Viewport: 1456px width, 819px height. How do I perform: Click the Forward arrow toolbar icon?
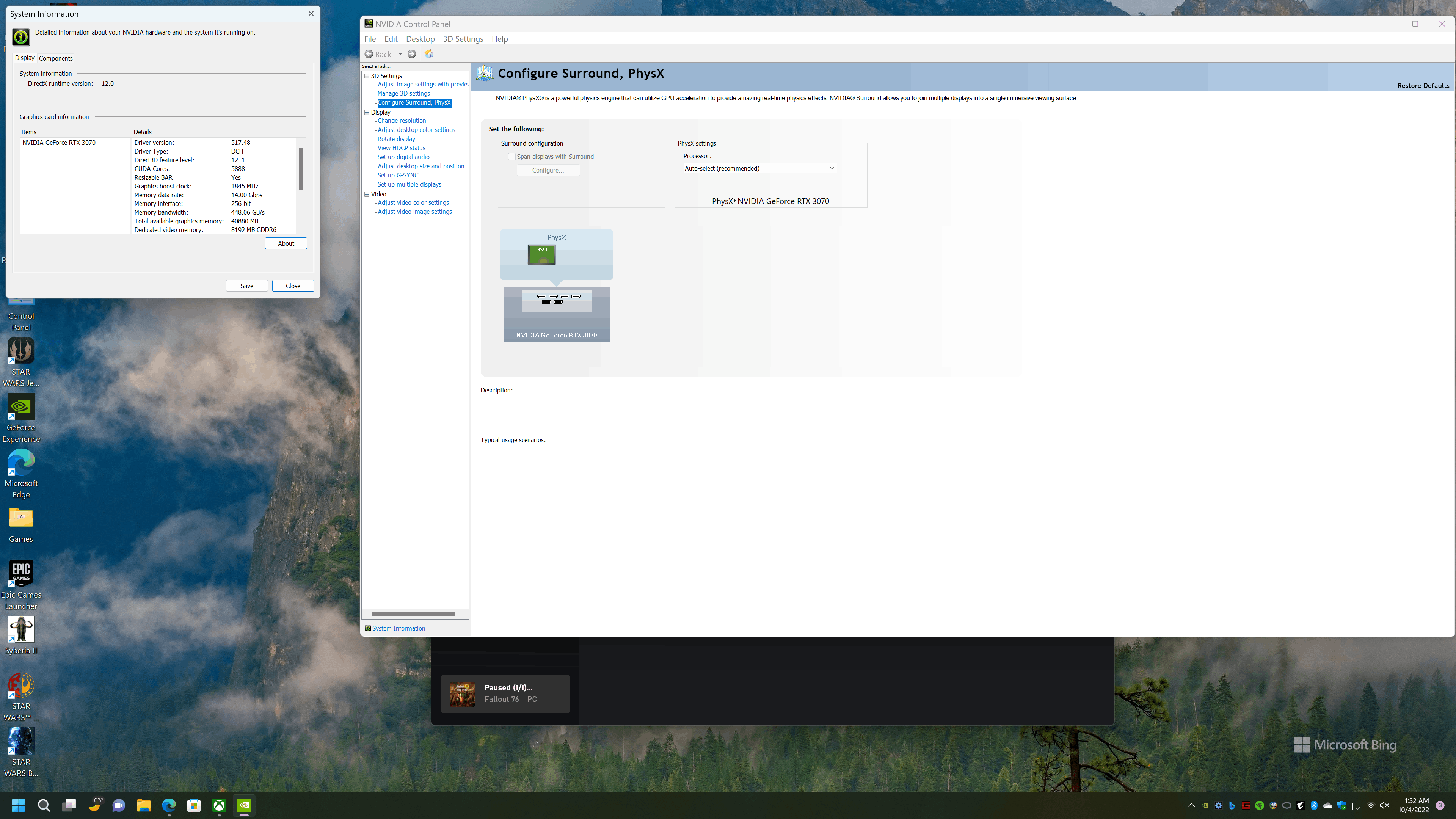(412, 54)
